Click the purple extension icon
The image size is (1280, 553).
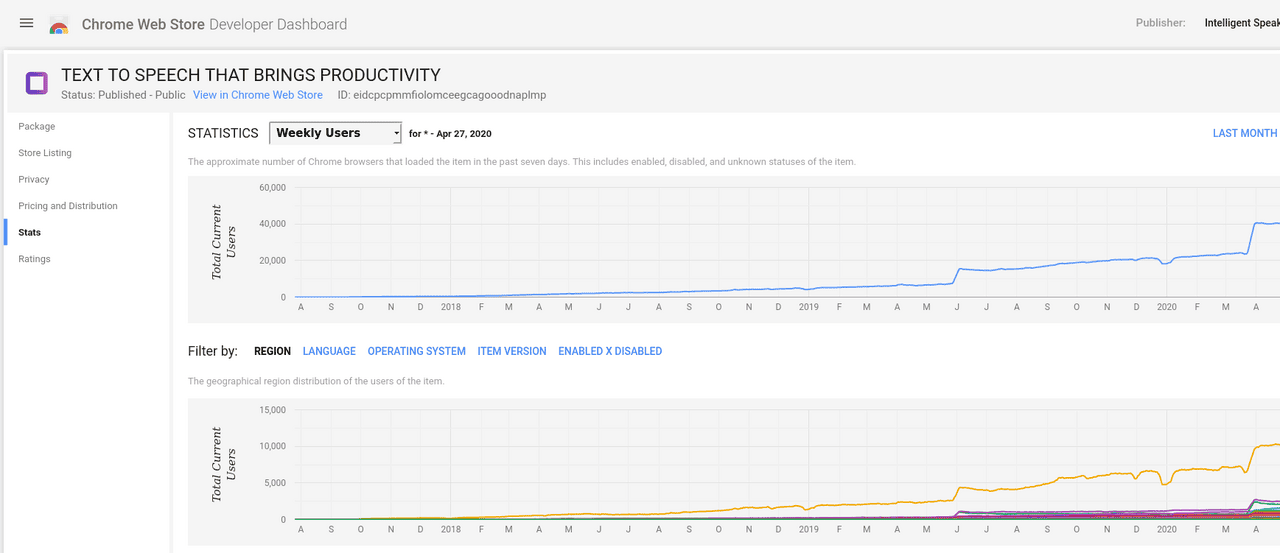[x=37, y=82]
